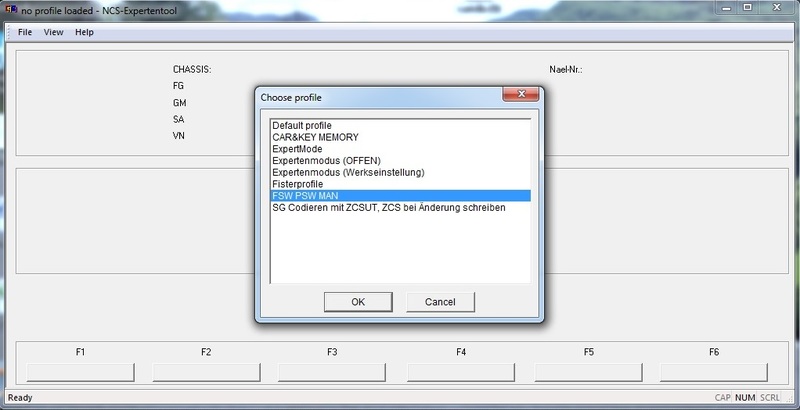
Task: Select Expertenmodus (Werkseinstellung) profile
Action: pyautogui.click(x=348, y=172)
